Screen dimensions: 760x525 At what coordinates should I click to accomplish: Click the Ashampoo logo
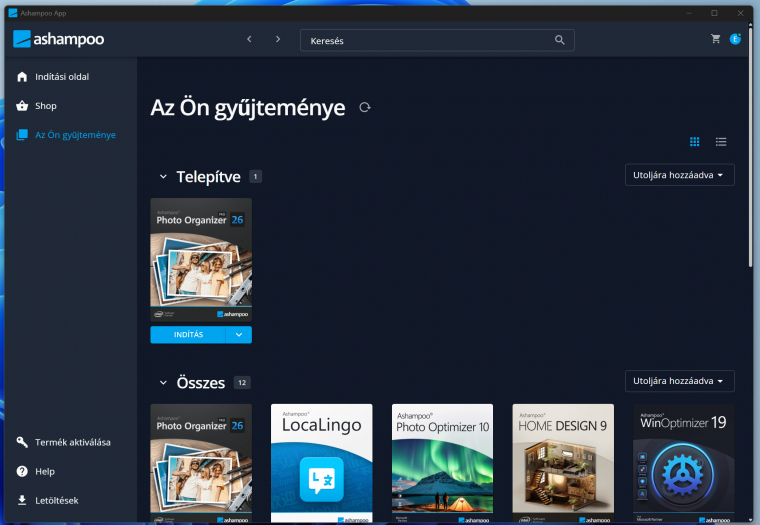pos(59,39)
